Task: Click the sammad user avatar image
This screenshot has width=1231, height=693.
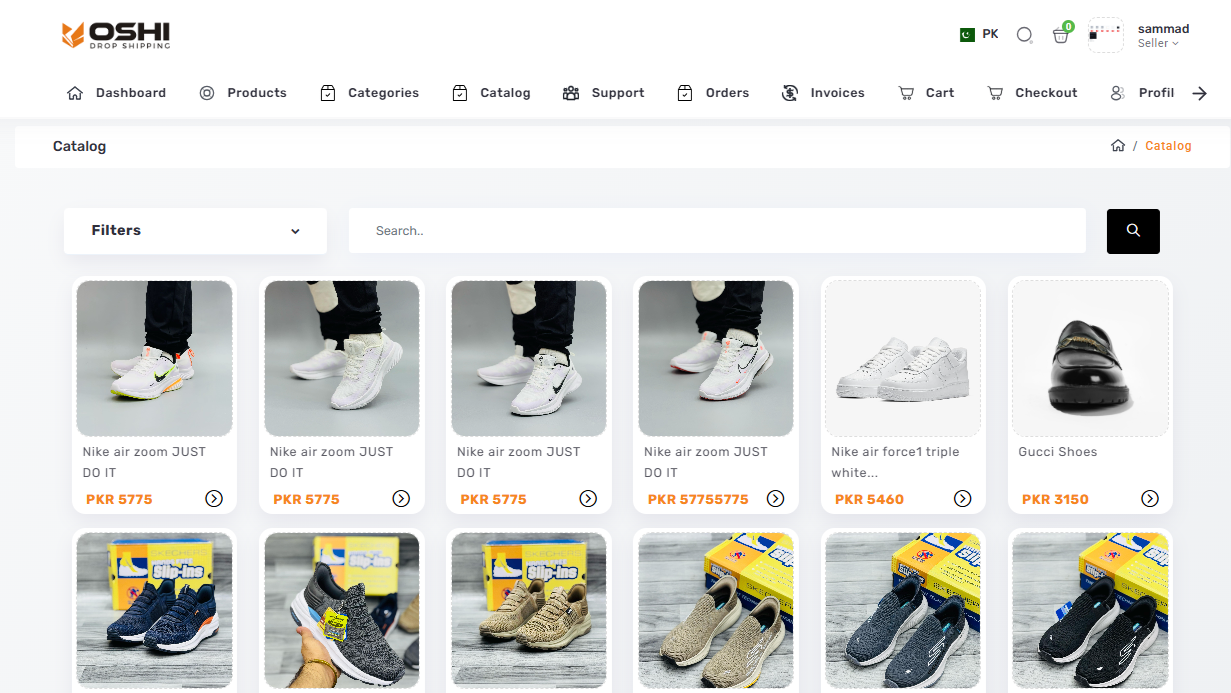Action: click(x=1106, y=35)
